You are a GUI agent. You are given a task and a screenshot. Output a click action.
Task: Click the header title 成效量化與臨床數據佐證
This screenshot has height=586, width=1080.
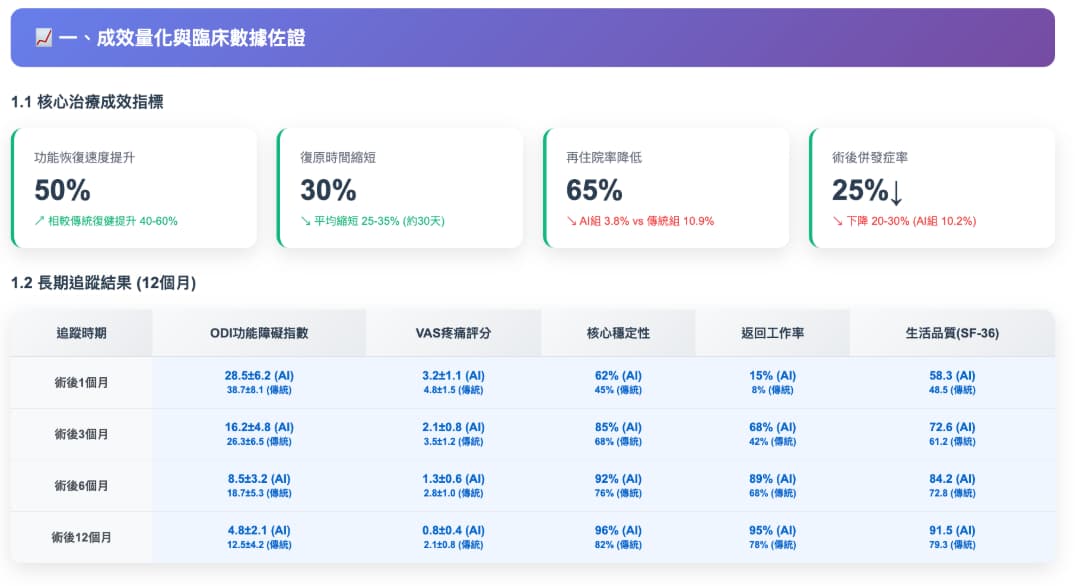(x=200, y=38)
